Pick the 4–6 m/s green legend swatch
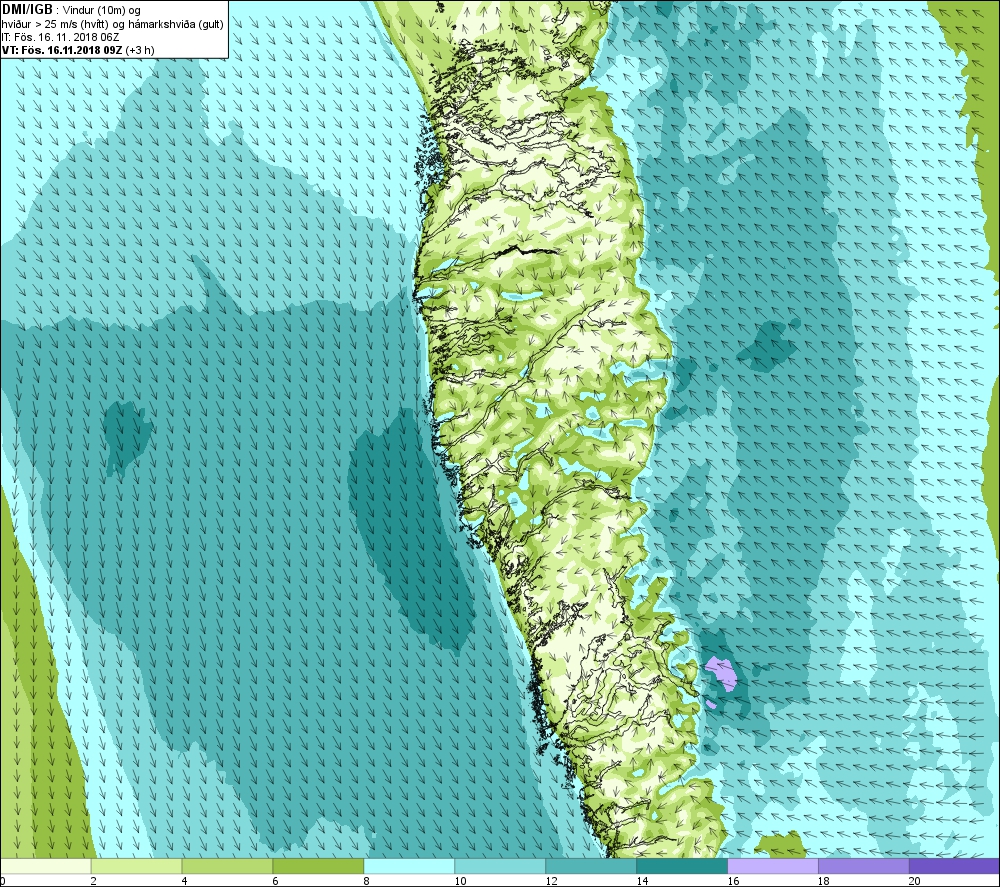 [227, 866]
